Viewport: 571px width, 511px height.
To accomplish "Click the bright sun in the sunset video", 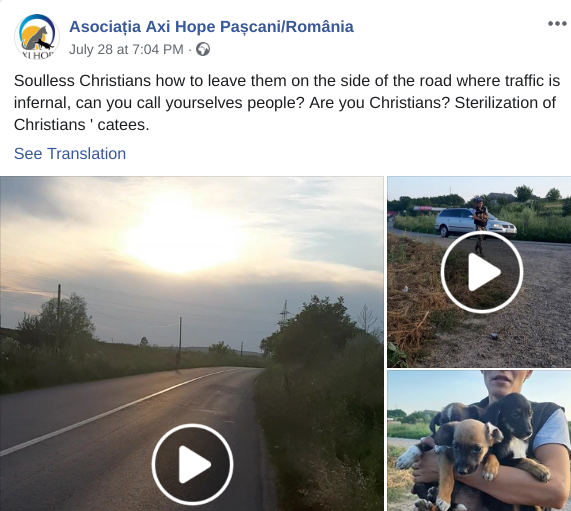I will [x=182, y=237].
